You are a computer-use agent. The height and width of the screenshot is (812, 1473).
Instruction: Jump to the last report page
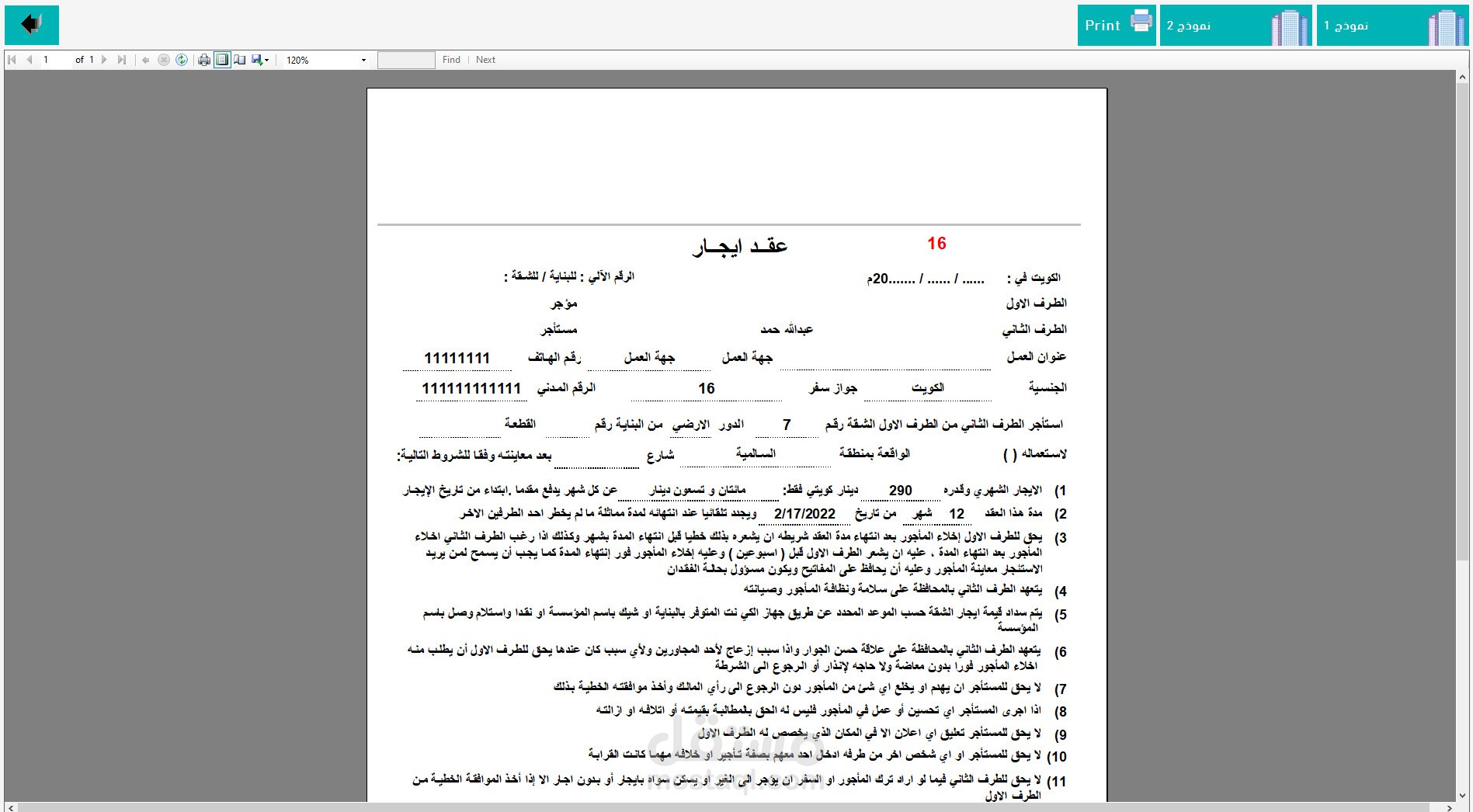pos(121,60)
